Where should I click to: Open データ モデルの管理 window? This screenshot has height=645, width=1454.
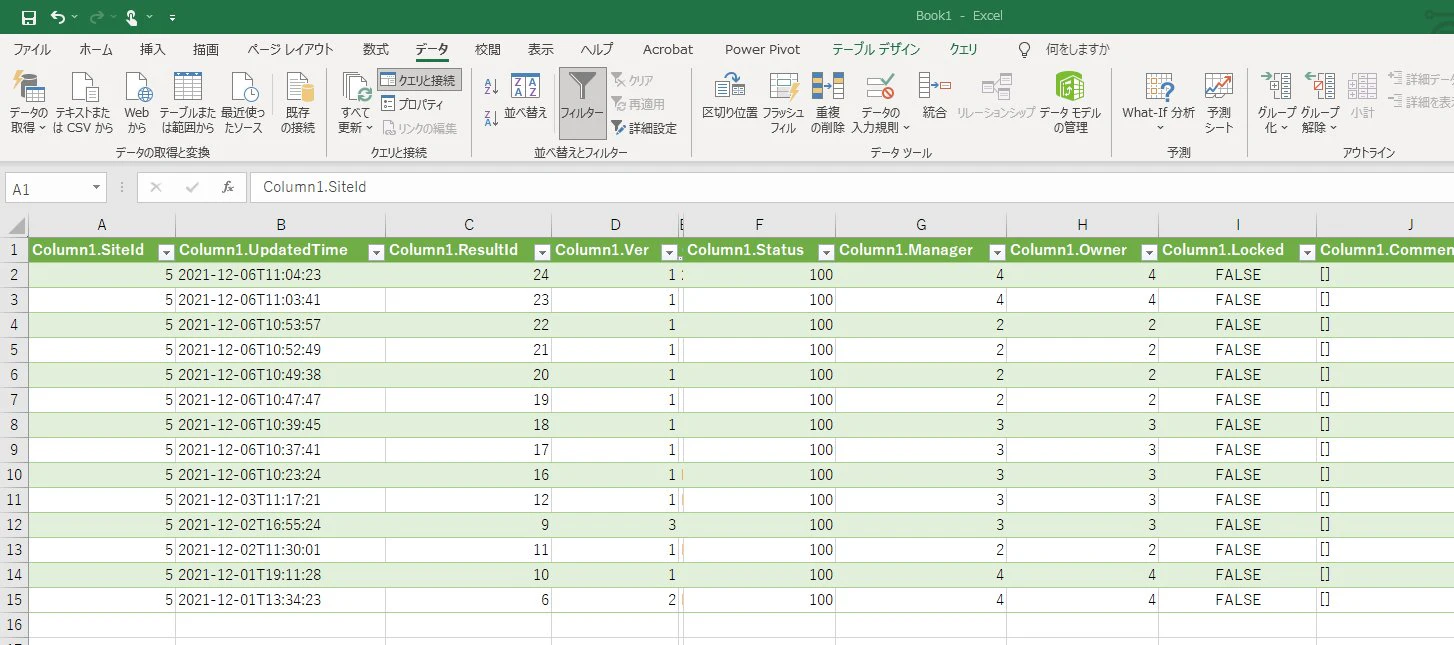point(1070,103)
